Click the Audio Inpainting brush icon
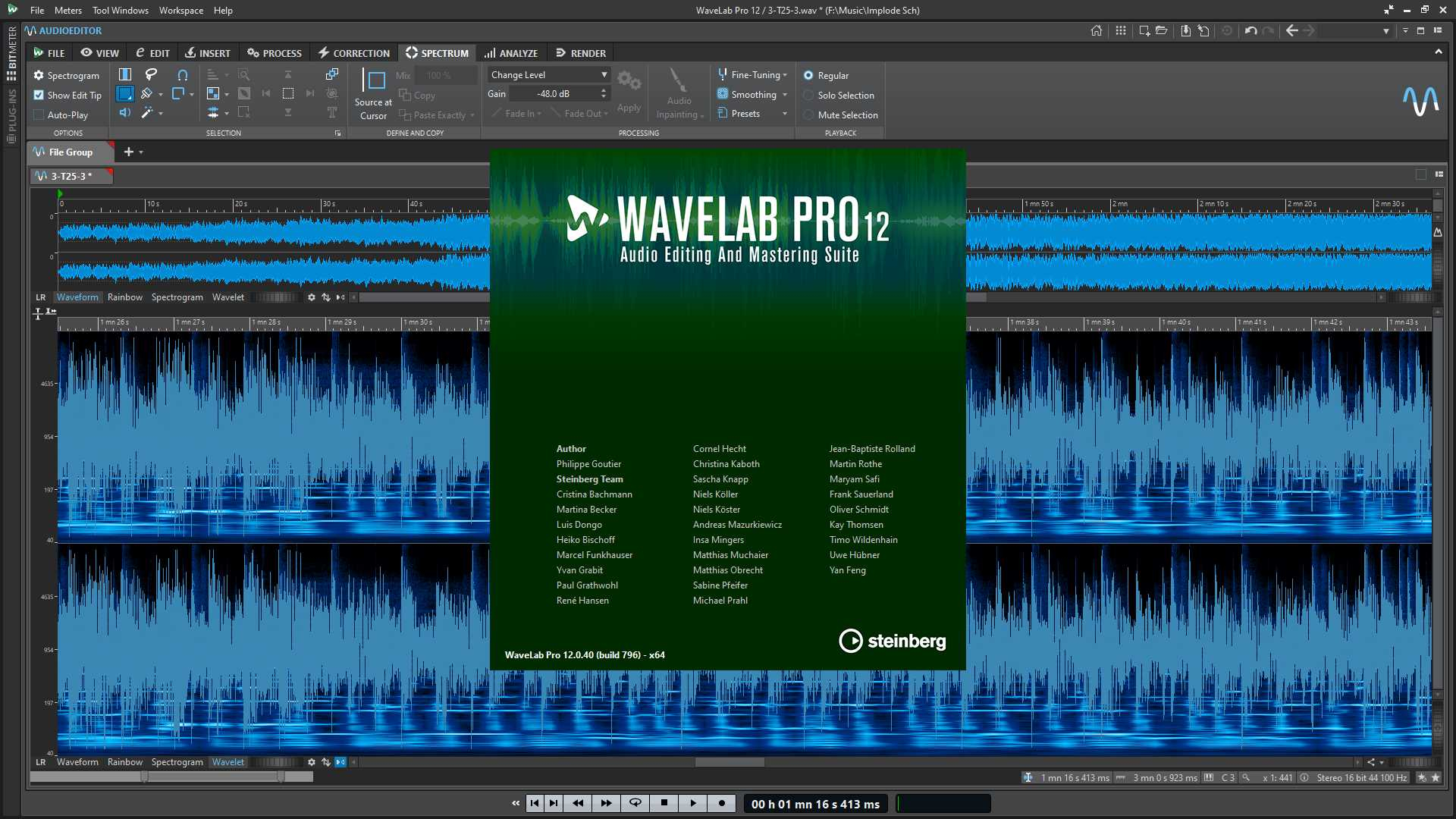The width and height of the screenshot is (1456, 819). coord(678,80)
